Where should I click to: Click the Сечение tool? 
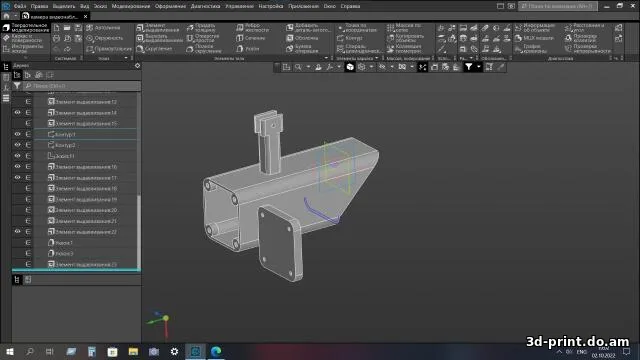(251, 38)
